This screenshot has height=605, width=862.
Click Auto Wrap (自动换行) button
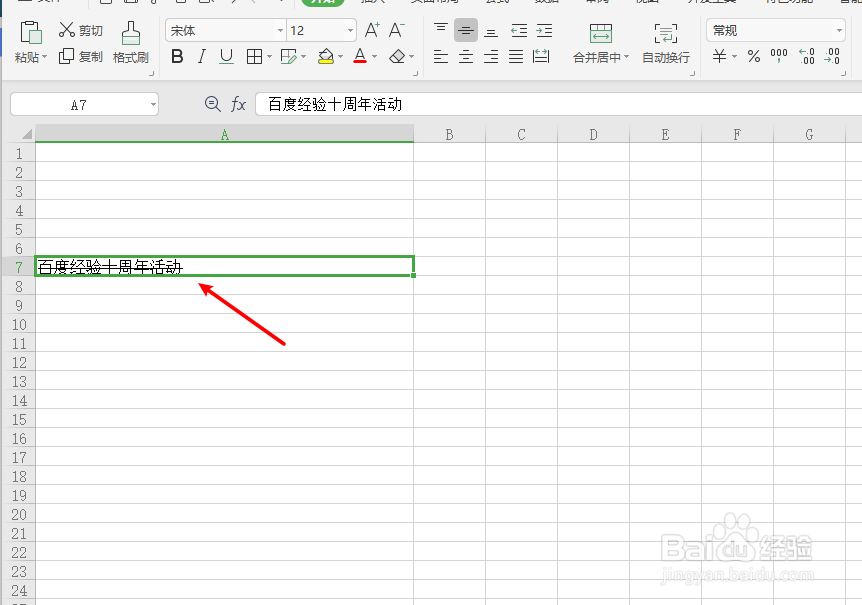point(666,43)
